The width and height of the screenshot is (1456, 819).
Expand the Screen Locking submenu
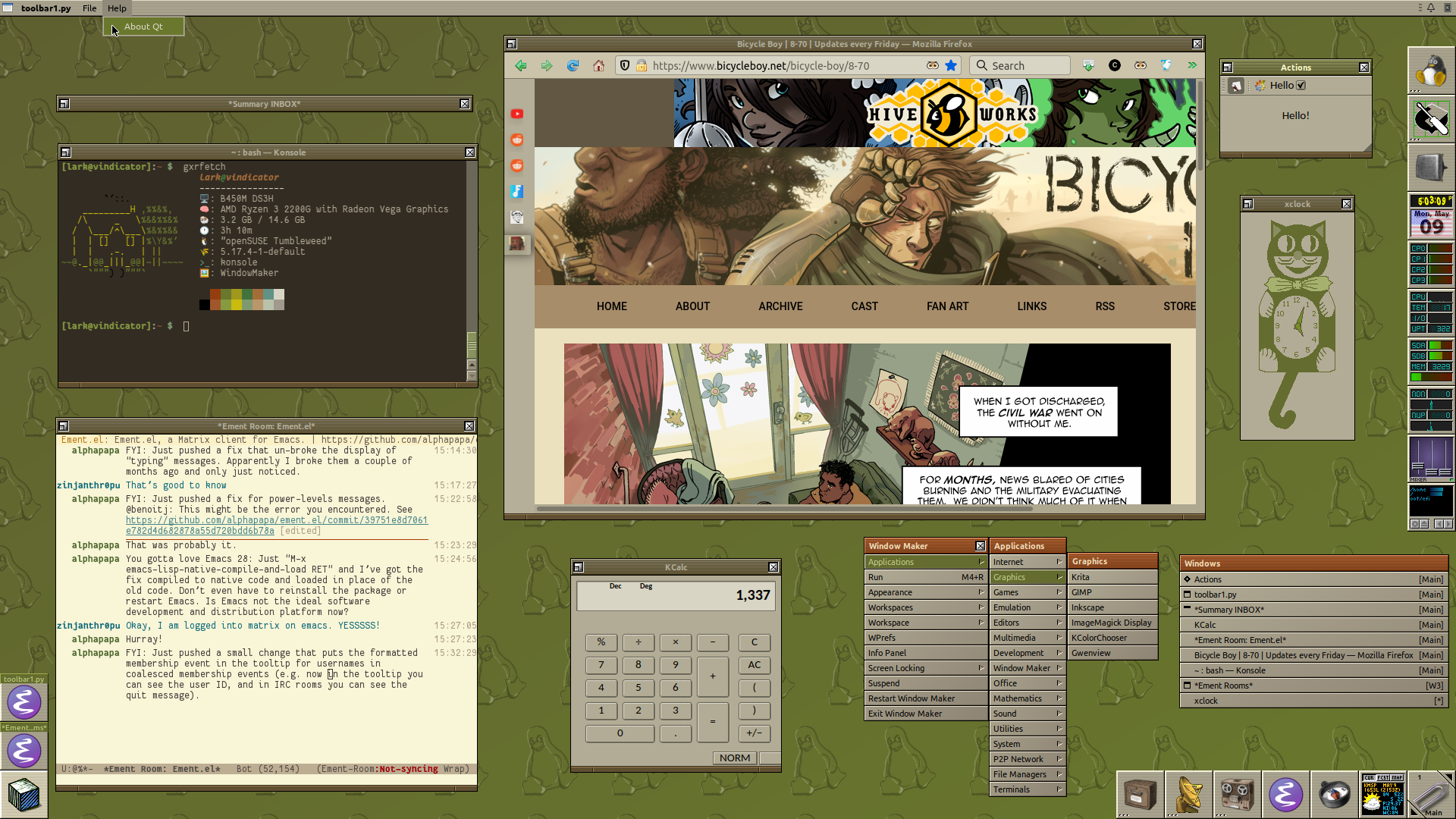(926, 668)
